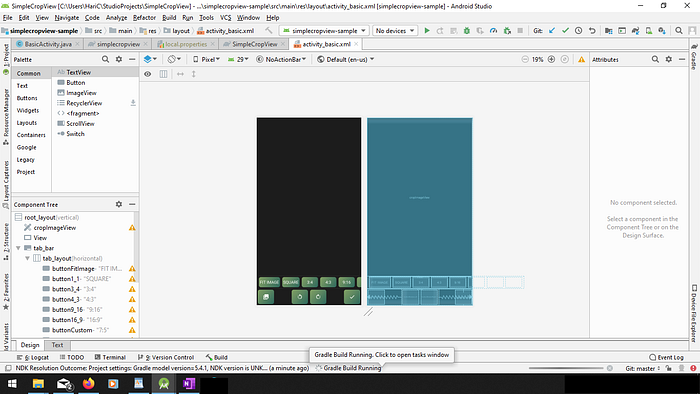
Task: Open the Terminal tool window
Action: click(x=110, y=357)
